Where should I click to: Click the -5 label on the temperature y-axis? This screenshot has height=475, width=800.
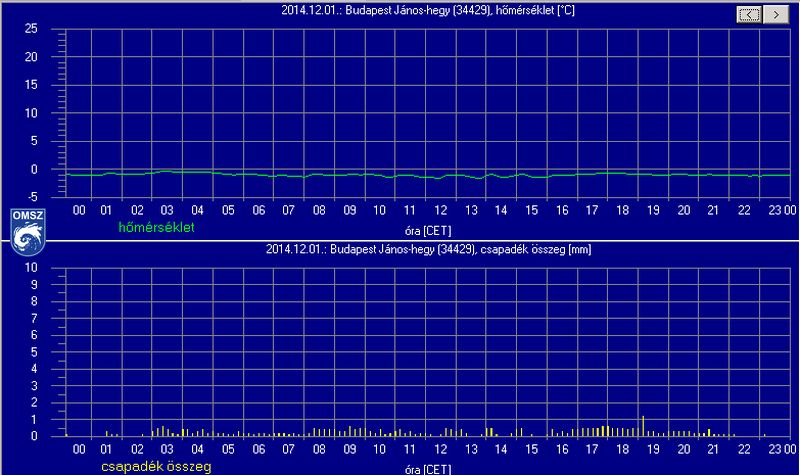coord(31,197)
